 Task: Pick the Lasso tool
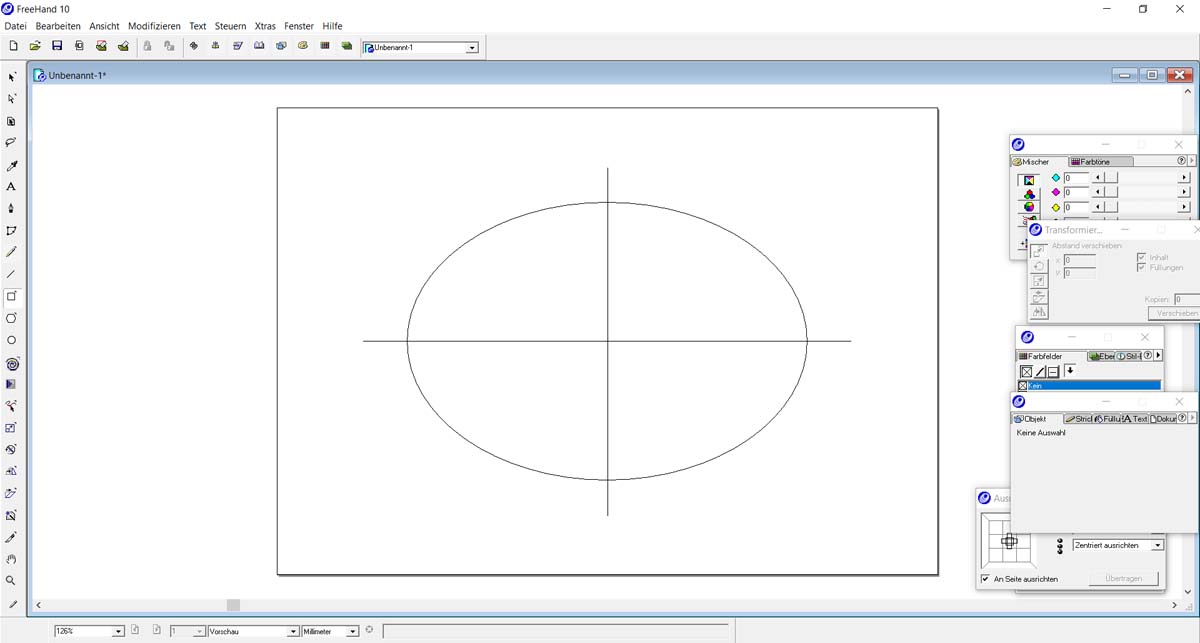(x=11, y=143)
